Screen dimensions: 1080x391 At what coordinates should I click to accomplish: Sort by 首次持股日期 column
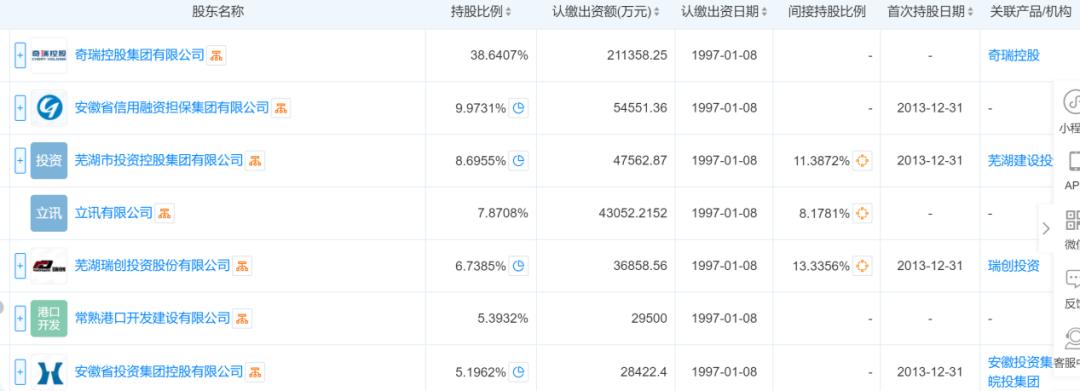tap(930, 12)
